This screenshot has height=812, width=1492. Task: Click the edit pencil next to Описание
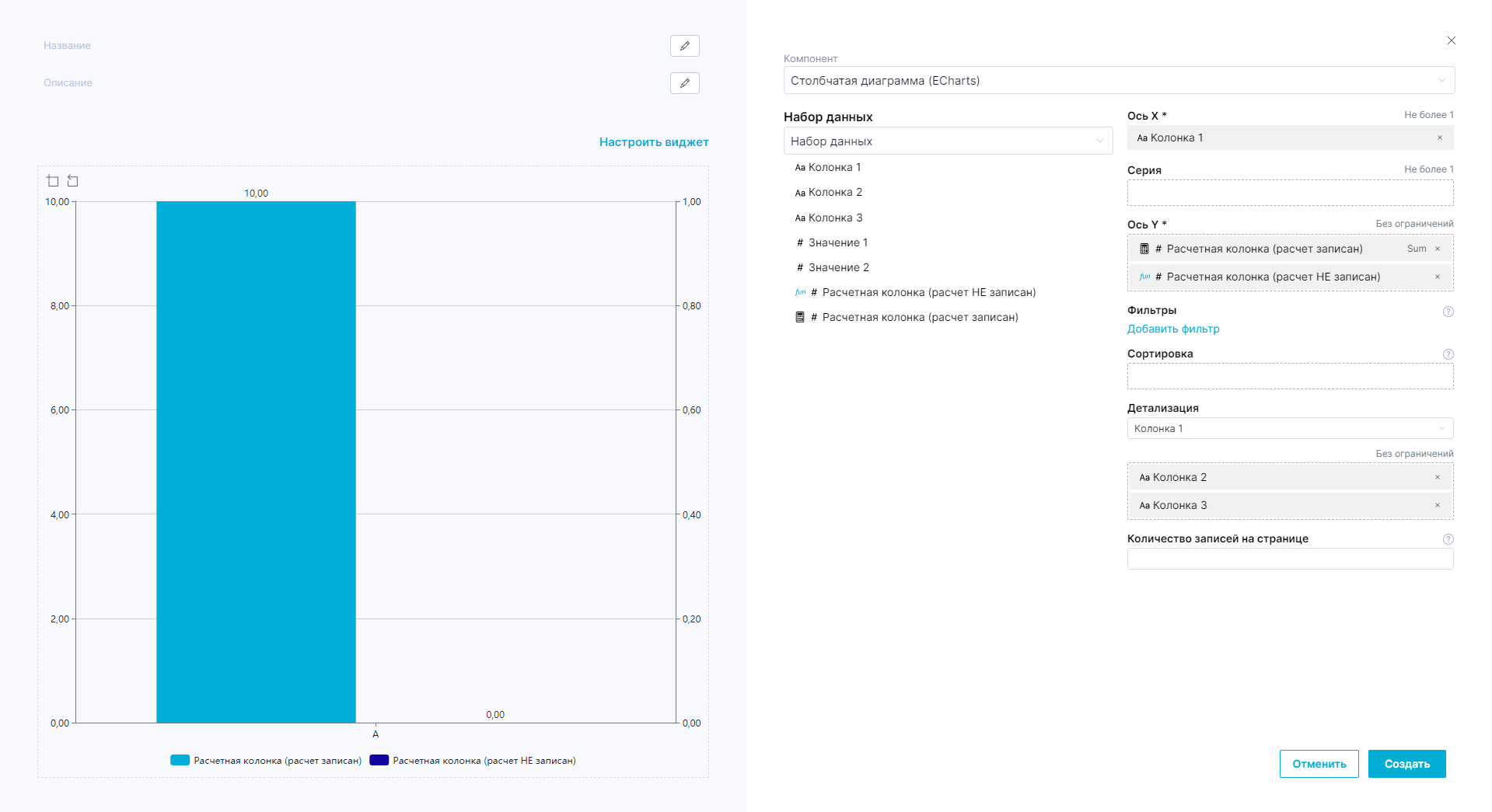(x=684, y=83)
